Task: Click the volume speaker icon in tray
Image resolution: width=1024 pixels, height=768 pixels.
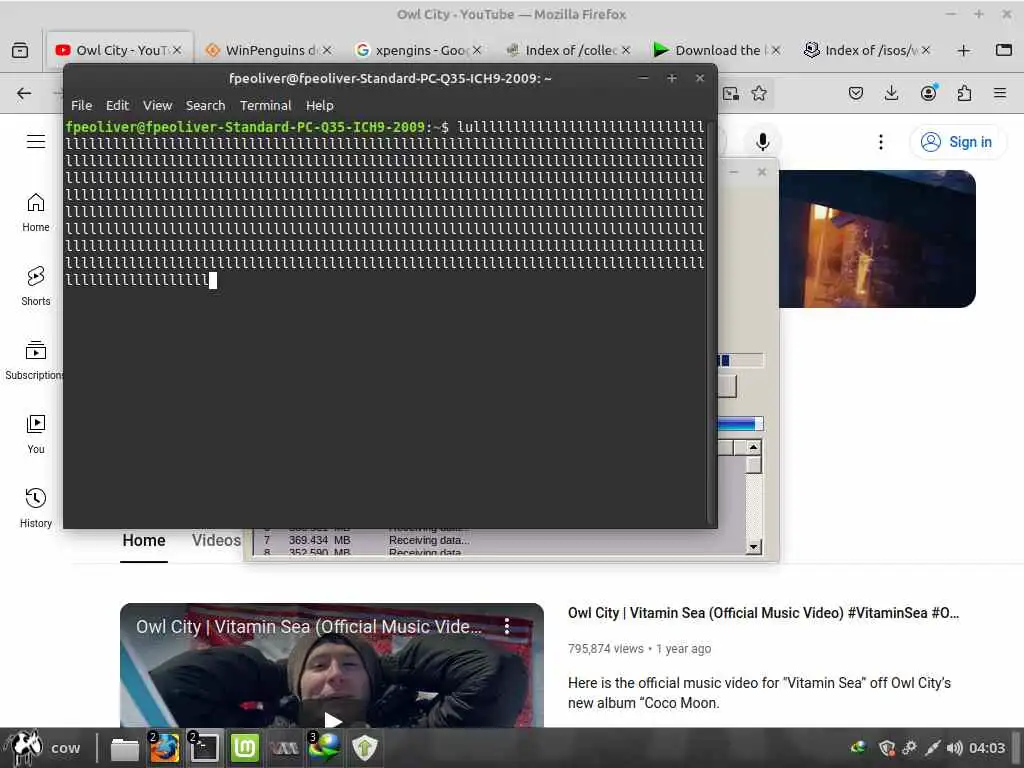Action: (x=955, y=748)
